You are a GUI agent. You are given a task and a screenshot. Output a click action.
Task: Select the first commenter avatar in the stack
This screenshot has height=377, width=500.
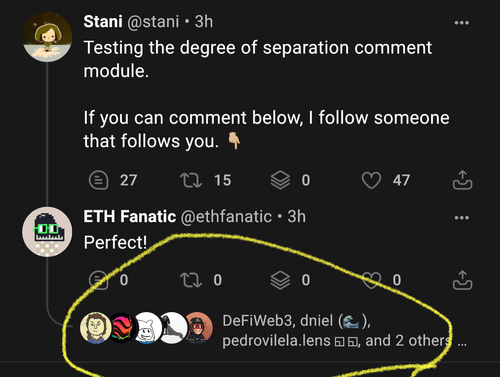(95, 328)
